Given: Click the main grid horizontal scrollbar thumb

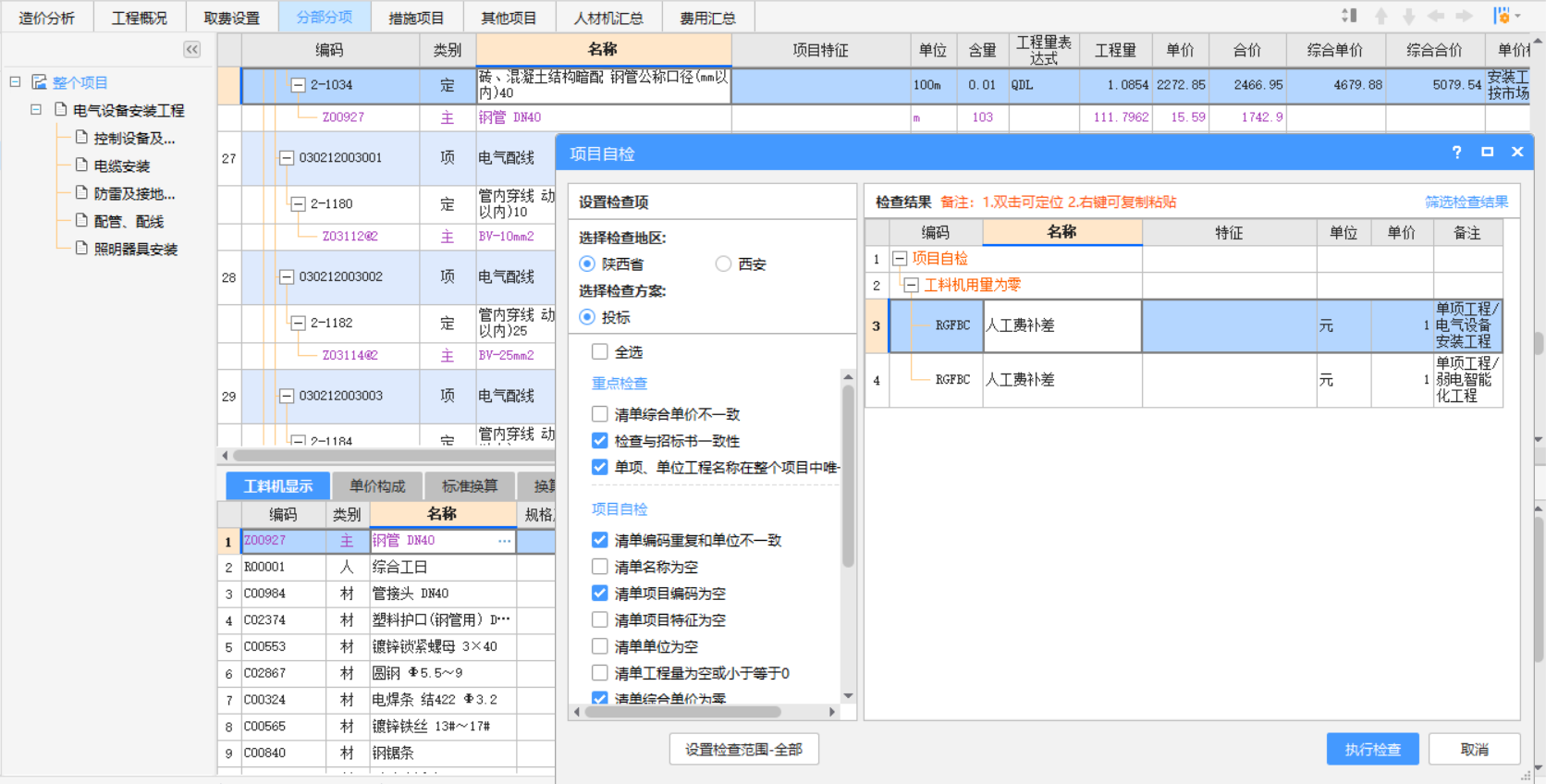Looking at the screenshot, I should (393, 456).
